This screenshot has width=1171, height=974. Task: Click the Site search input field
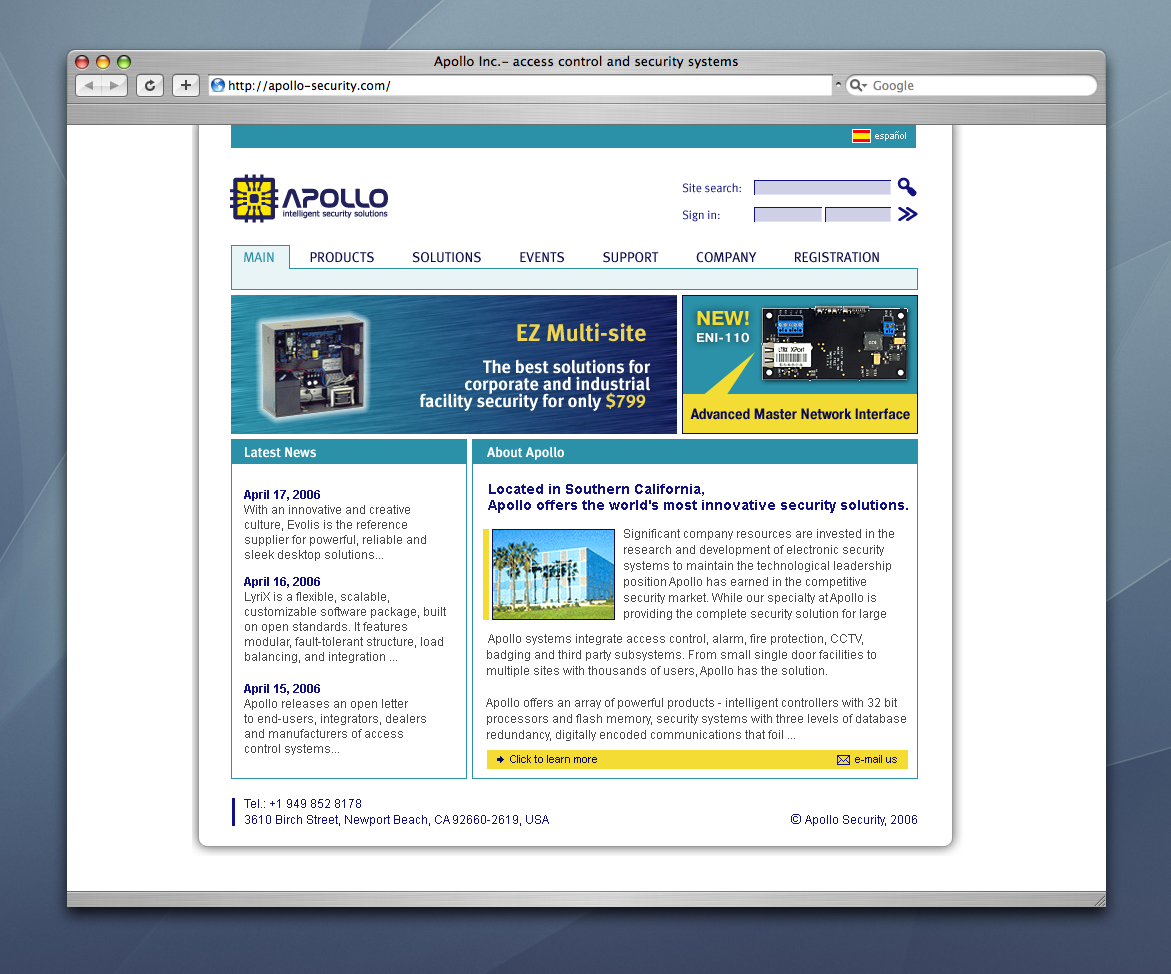tap(822, 187)
